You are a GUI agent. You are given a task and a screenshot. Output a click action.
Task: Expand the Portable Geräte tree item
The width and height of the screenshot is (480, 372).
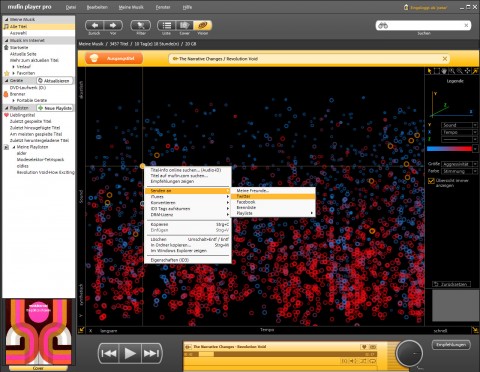coord(14,100)
